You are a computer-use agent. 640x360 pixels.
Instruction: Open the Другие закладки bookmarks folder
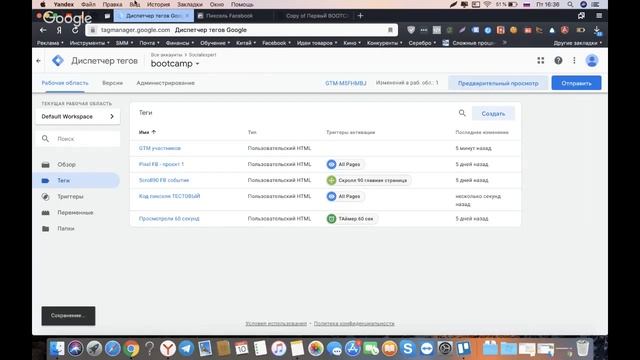[578, 43]
